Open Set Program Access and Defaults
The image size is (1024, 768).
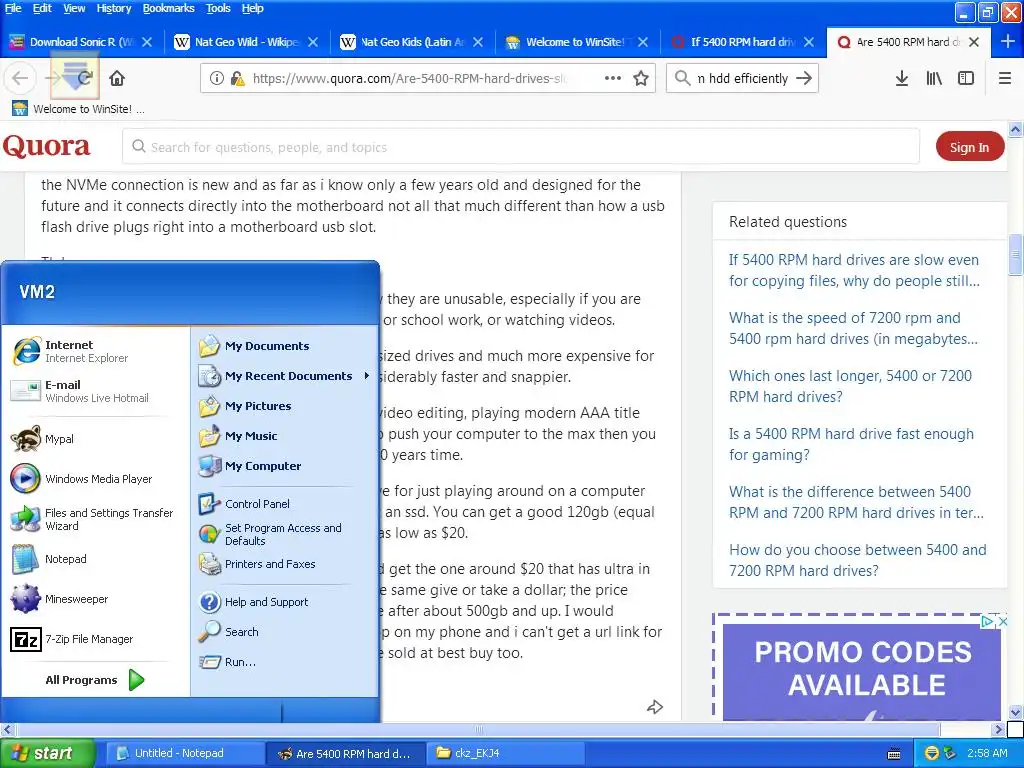pyautogui.click(x=270, y=534)
